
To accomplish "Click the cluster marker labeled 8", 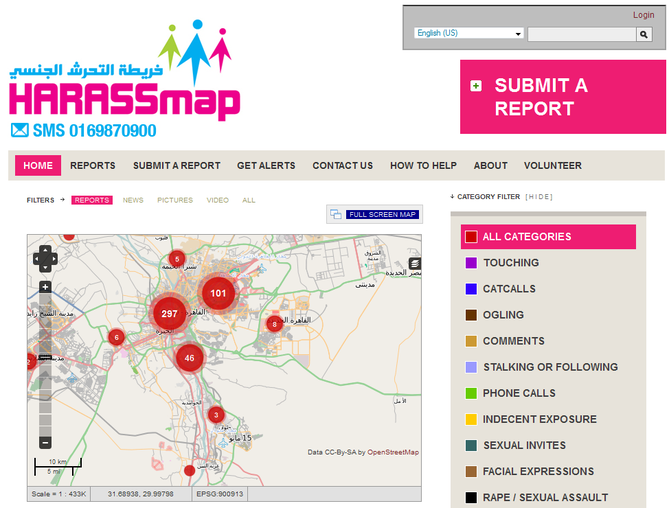I will [x=274, y=324].
